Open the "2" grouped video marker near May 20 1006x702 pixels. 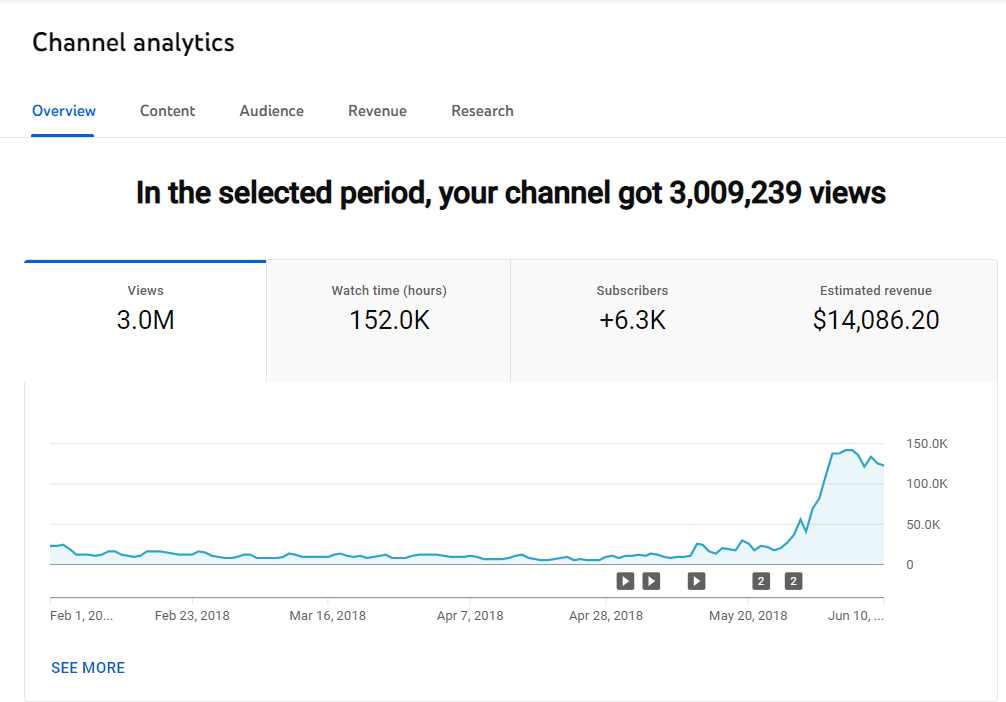coord(761,580)
